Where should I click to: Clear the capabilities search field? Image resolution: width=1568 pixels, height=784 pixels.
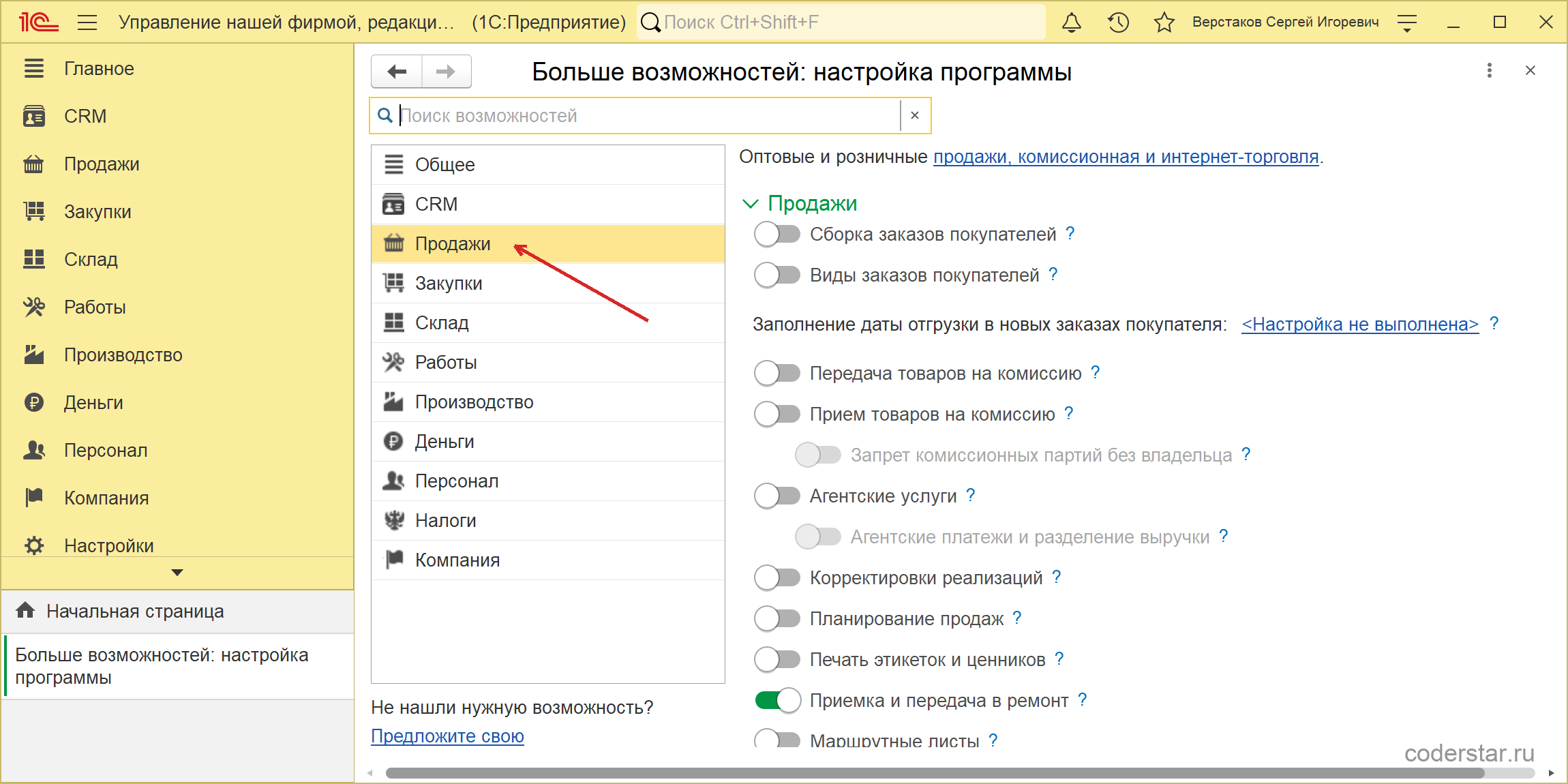[915, 116]
